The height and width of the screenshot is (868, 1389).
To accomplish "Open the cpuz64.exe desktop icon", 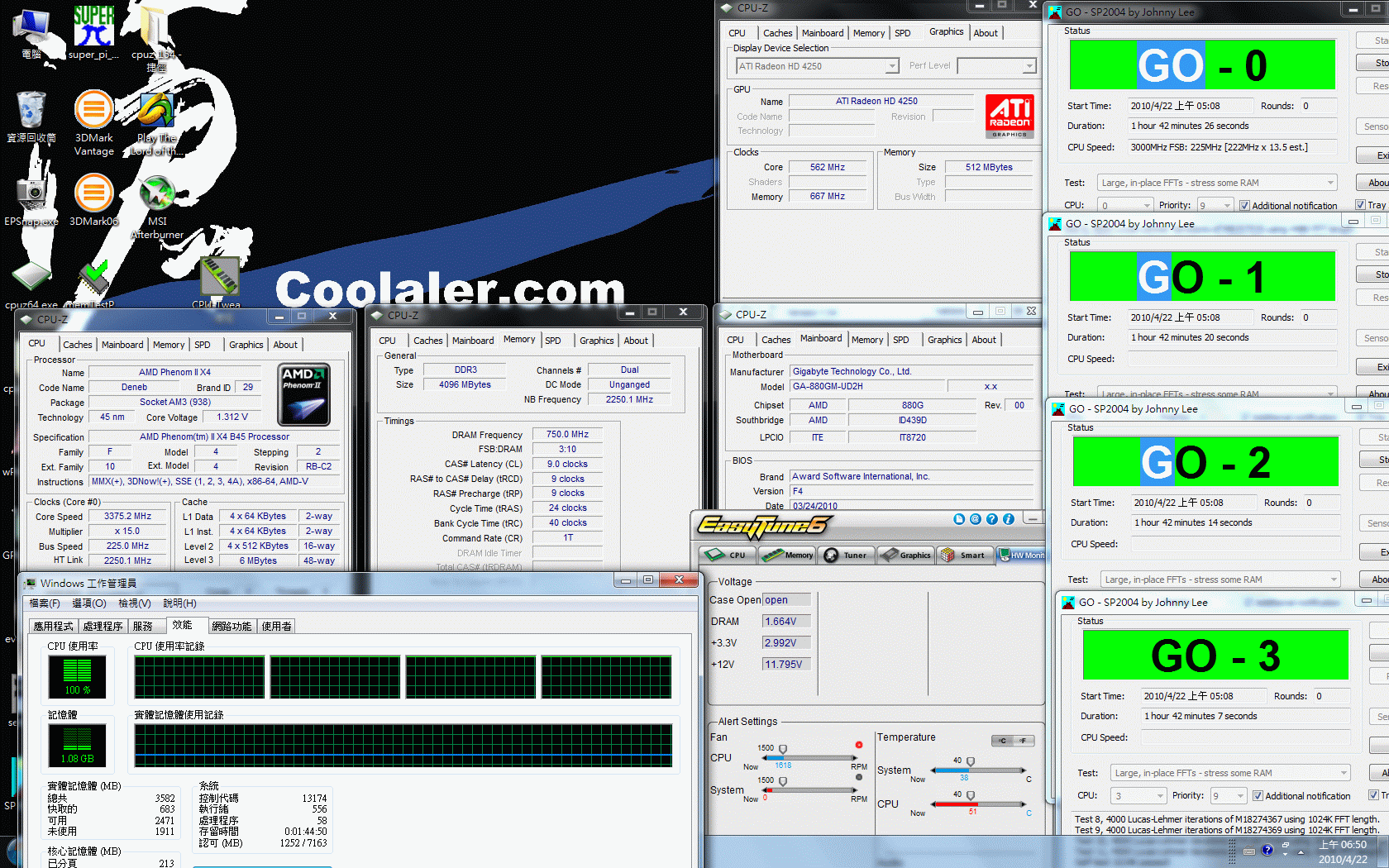I will click(x=31, y=284).
